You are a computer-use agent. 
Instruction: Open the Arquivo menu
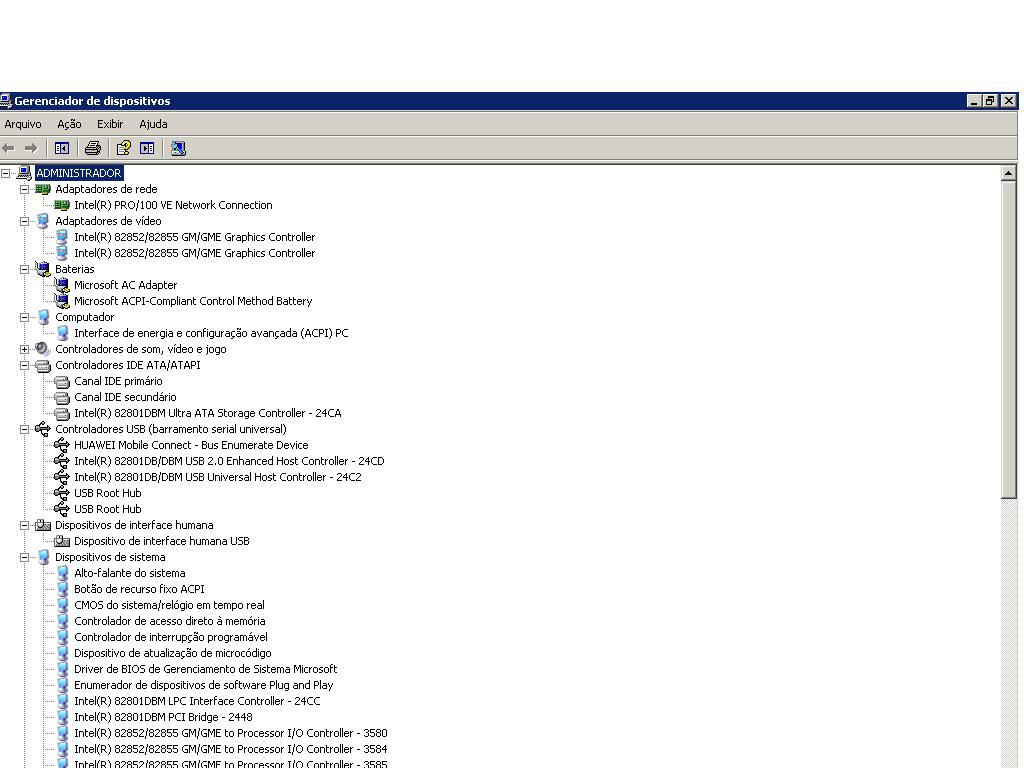(x=23, y=124)
